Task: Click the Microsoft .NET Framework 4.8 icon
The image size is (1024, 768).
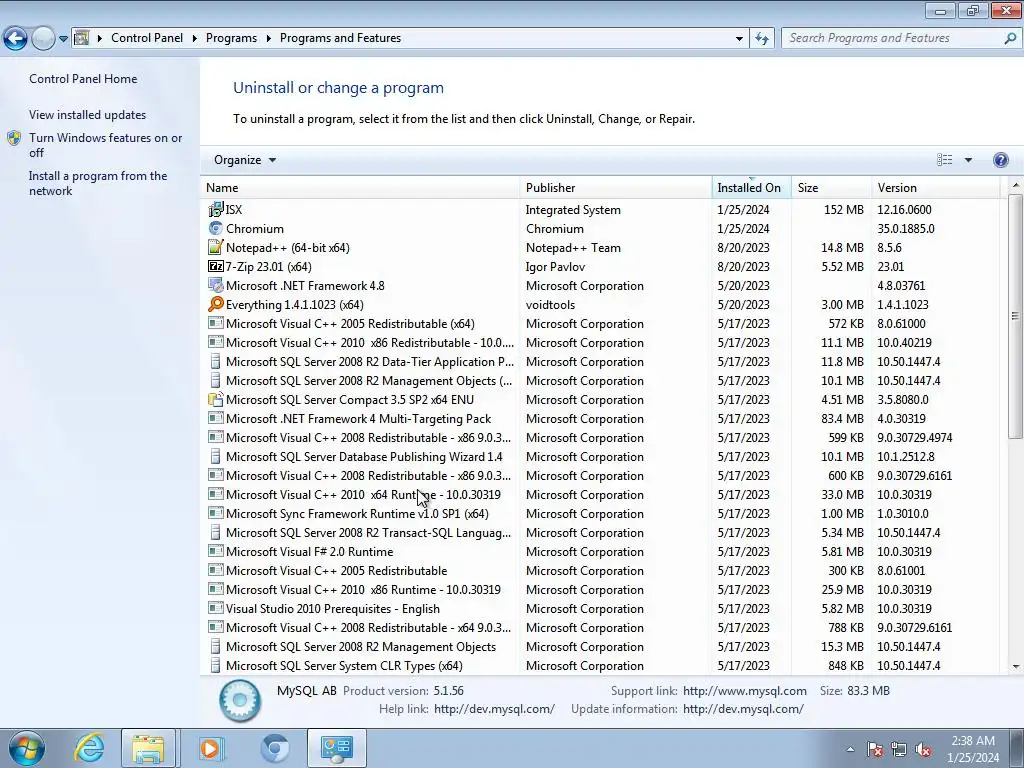Action: [x=216, y=285]
